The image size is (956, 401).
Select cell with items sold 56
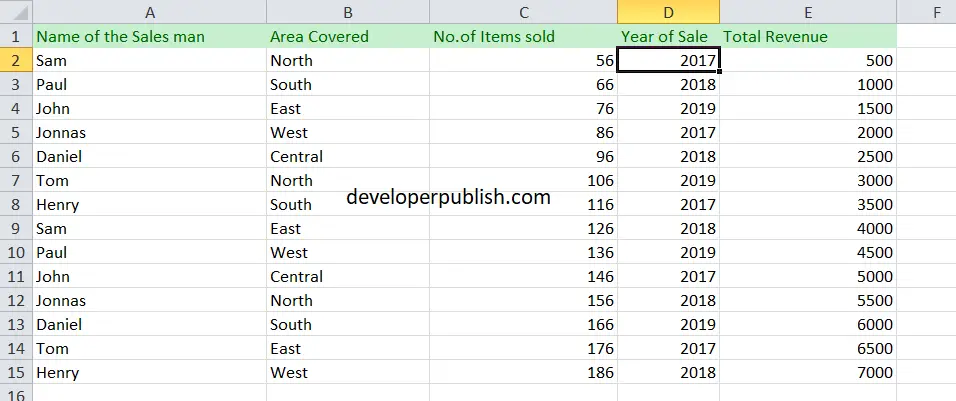tap(523, 60)
